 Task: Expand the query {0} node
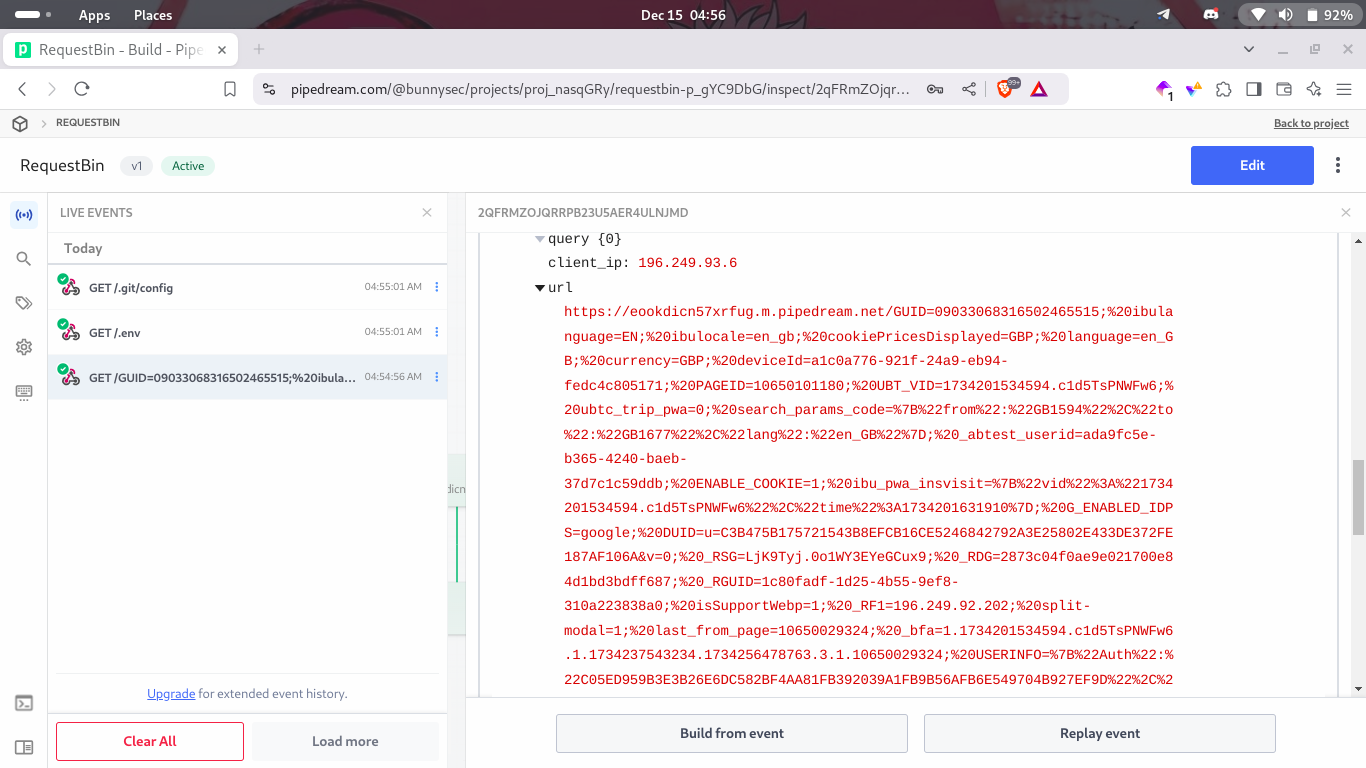coord(540,239)
